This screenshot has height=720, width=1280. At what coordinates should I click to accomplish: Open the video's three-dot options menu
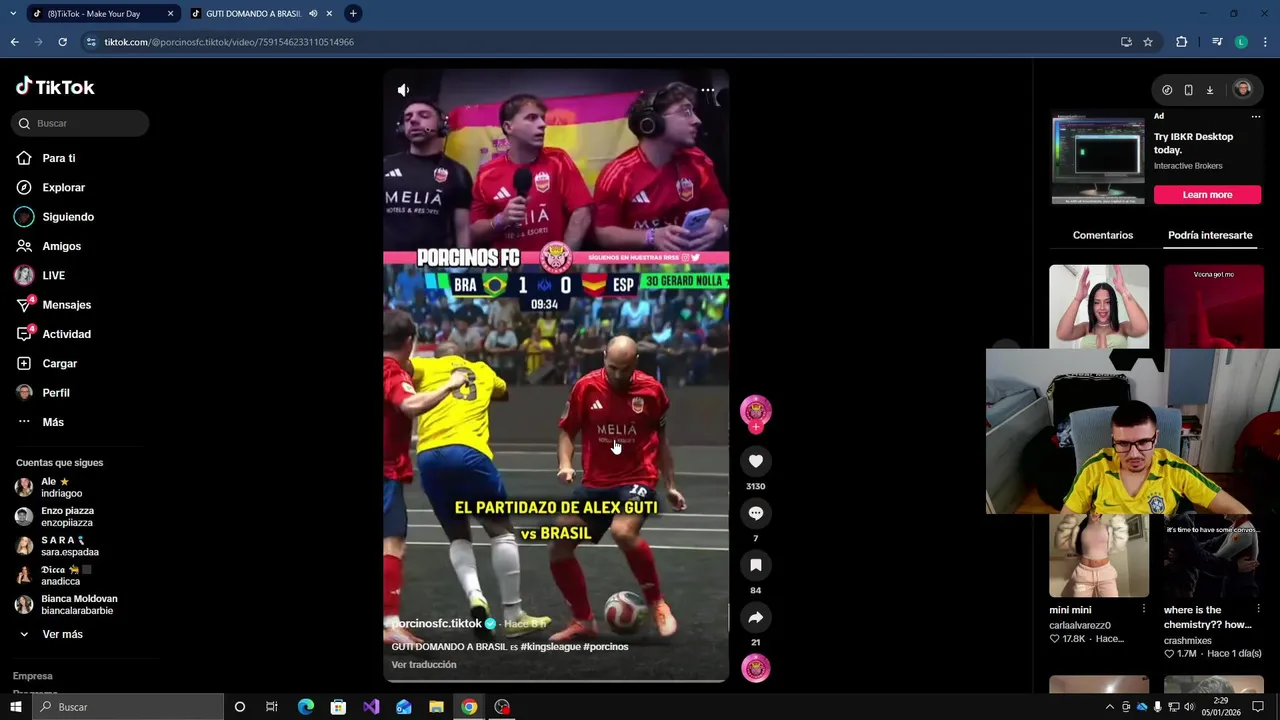(707, 90)
